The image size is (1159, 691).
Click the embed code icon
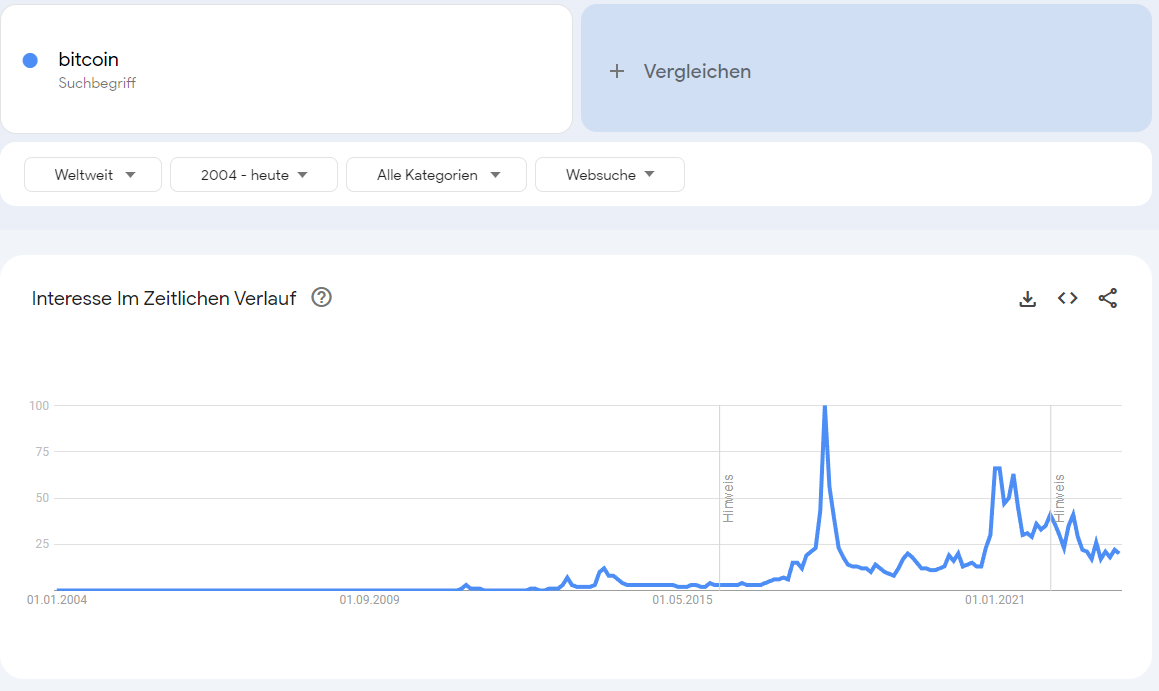click(x=1067, y=298)
